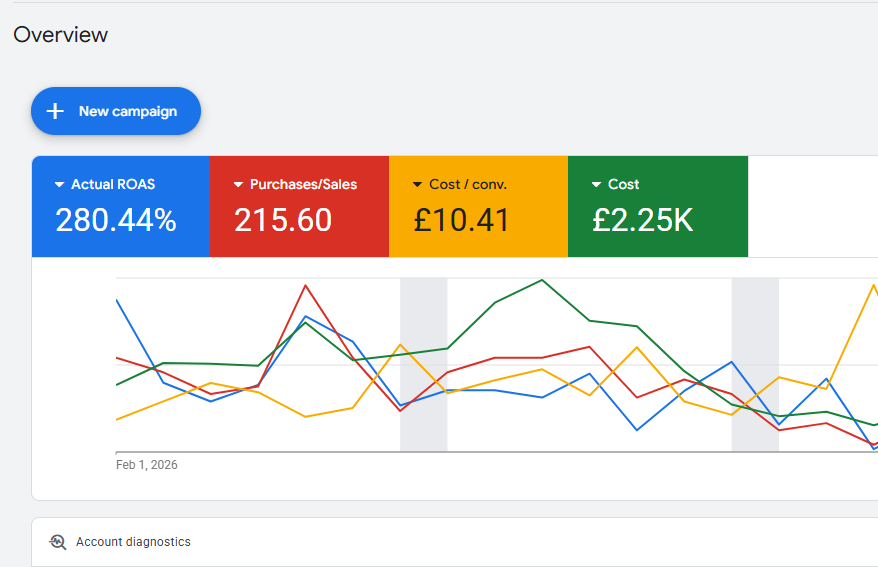Open the Cost / conv. metric dropdown arrow
Screen dimensions: 878x567
pos(417,185)
